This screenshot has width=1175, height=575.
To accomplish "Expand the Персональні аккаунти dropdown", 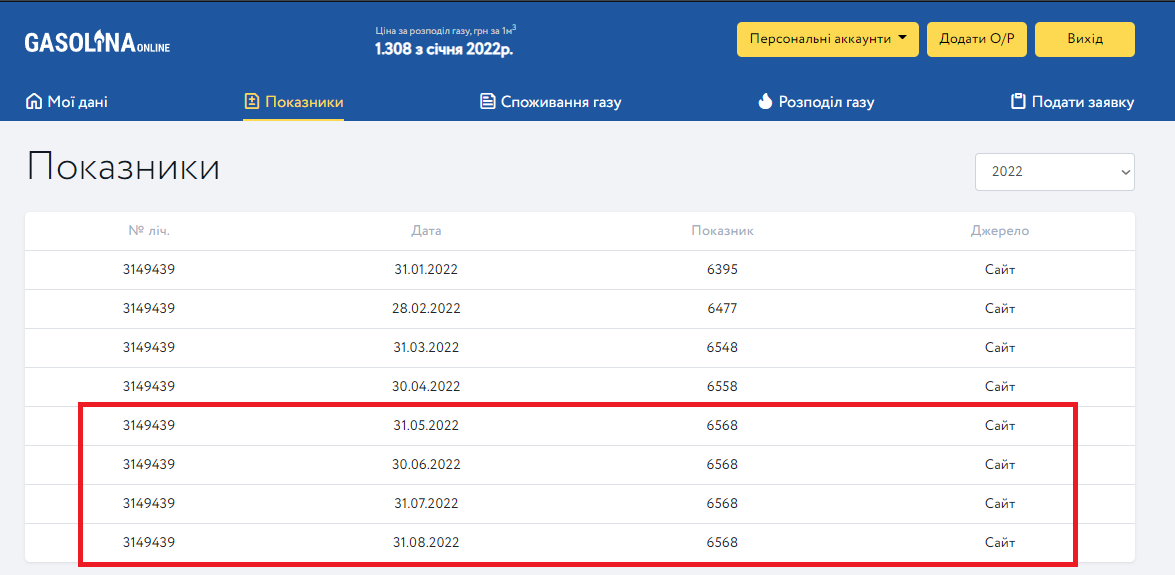I will (828, 40).
